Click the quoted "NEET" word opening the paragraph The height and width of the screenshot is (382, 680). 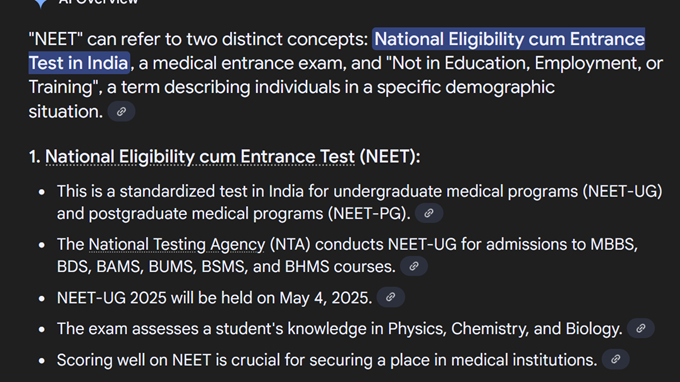[56, 39]
